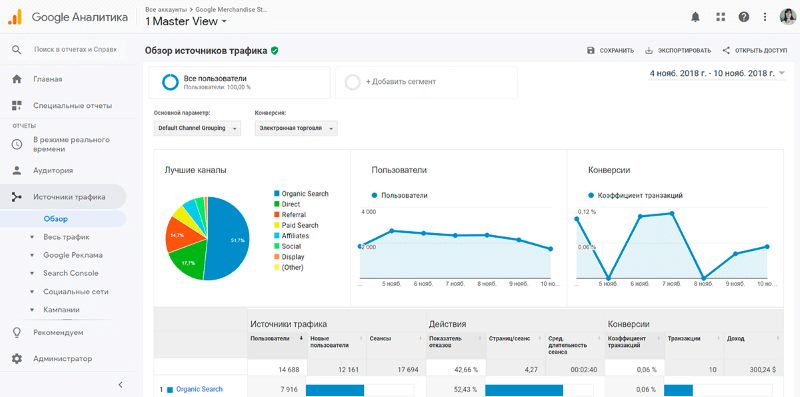Viewport: 800px width, 397px height.
Task: Open the notifications bell icon
Action: pos(695,17)
